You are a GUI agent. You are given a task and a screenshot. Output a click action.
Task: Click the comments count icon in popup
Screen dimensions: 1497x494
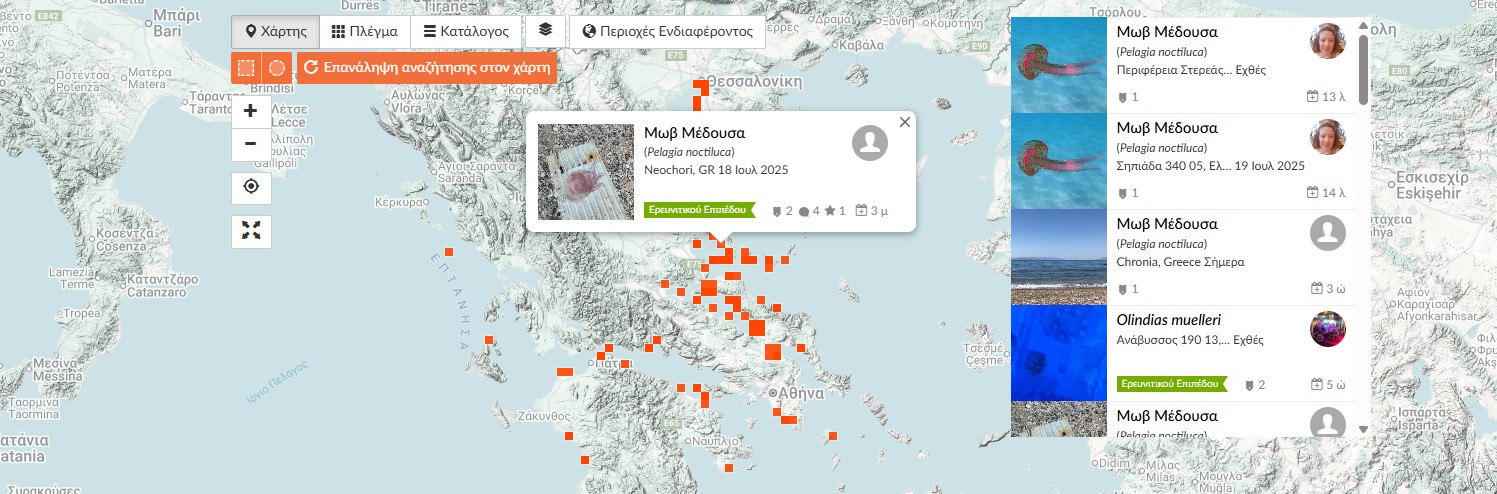[804, 211]
